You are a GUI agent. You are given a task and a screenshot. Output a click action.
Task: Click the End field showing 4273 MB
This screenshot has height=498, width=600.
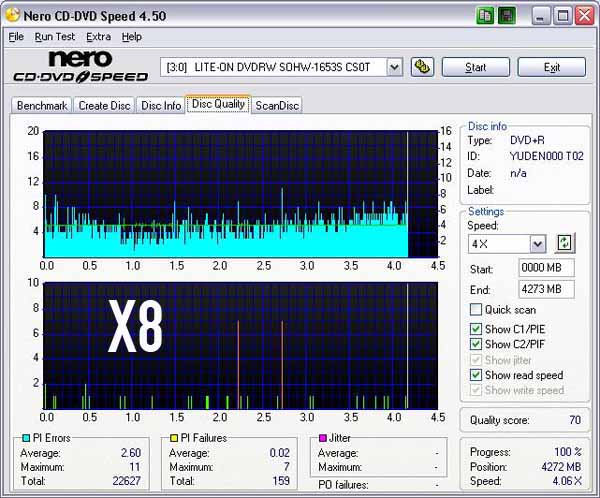click(x=546, y=289)
